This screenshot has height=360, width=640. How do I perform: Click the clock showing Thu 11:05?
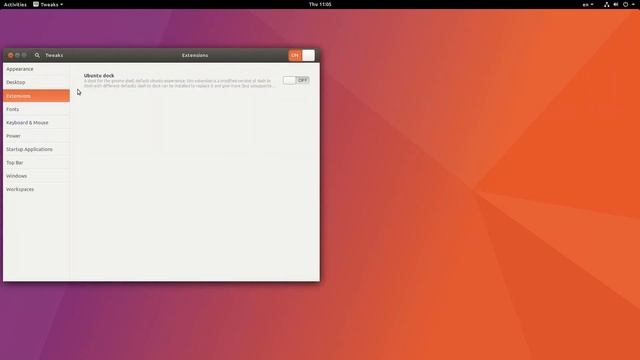320,4
